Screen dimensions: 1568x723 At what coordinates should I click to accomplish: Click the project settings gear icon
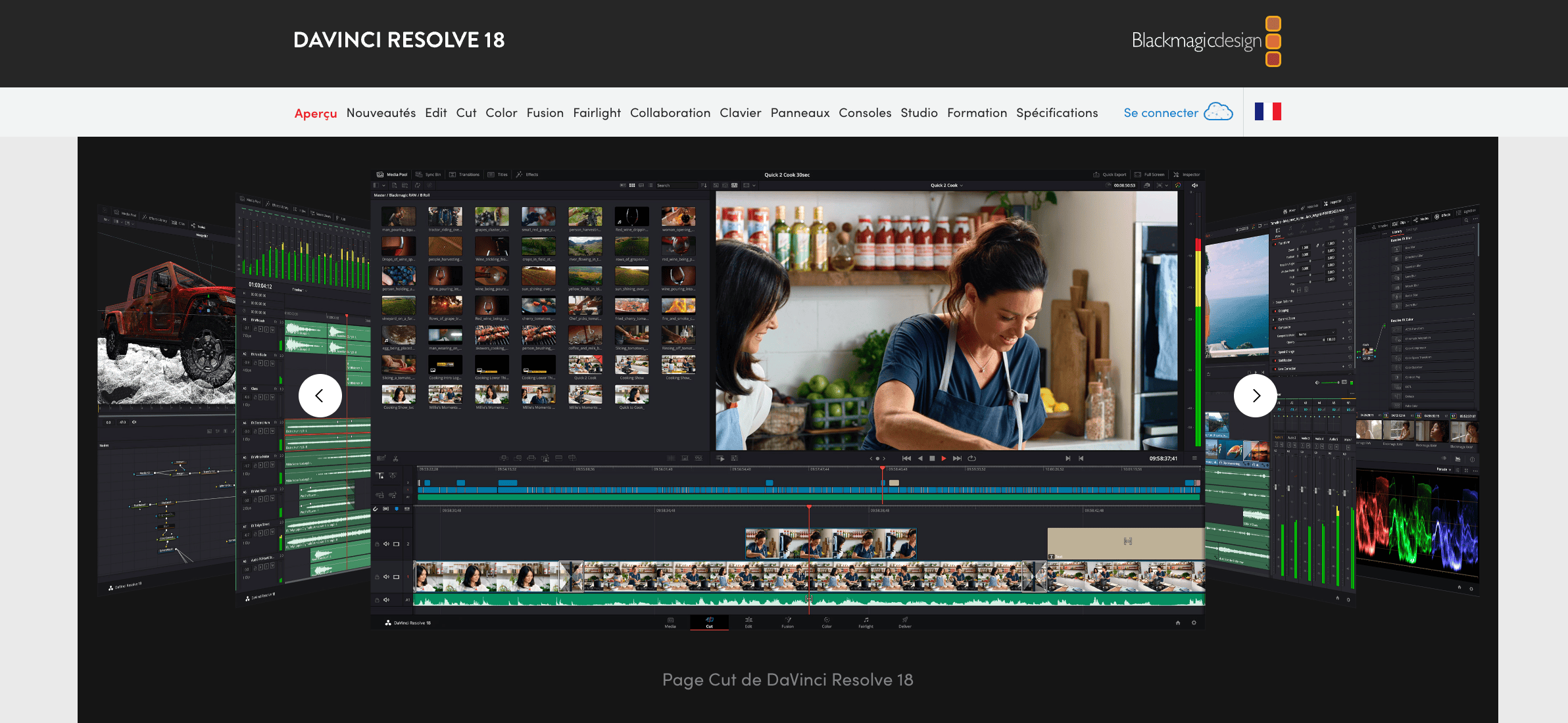[x=1194, y=622]
